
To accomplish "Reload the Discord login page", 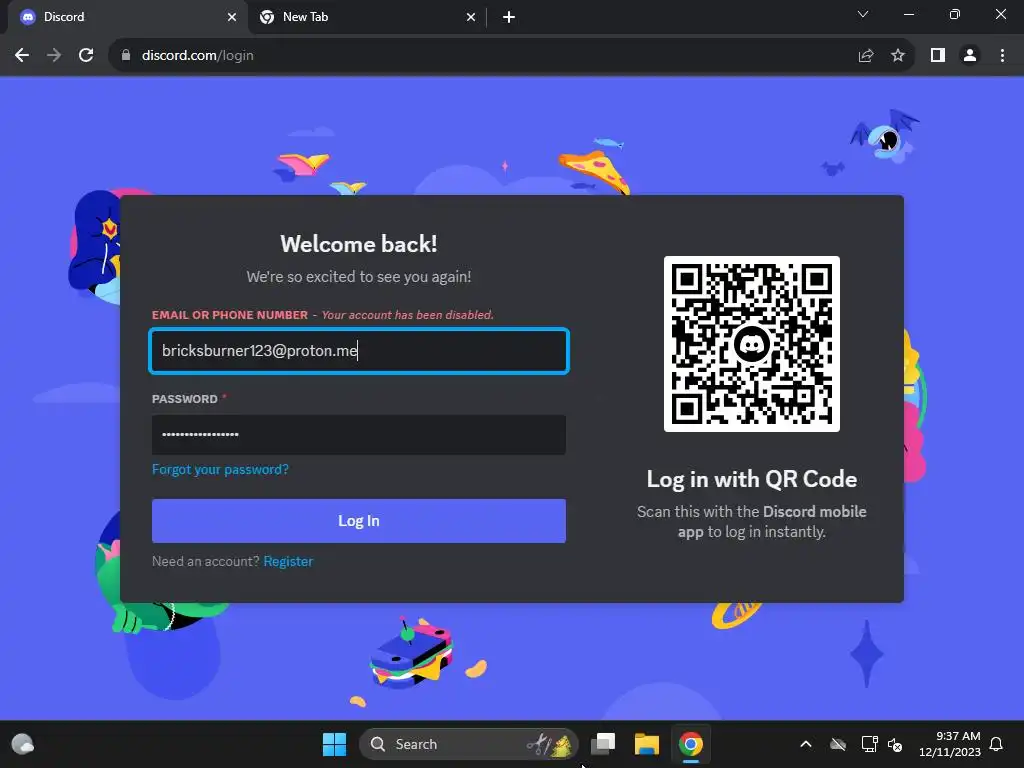I will point(86,56).
